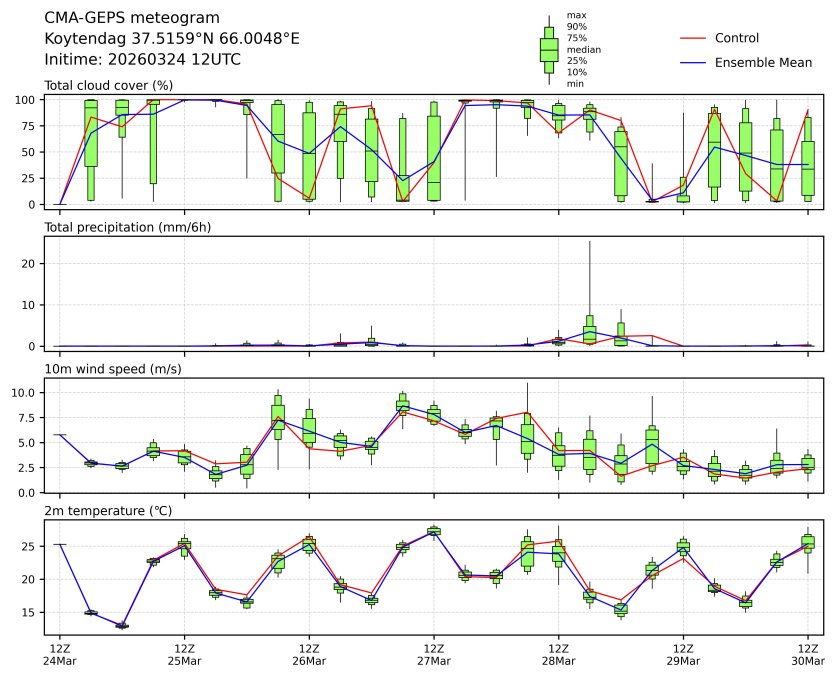This screenshot has width=836, height=678.
Task: Click the red Control legend line
Action: (693, 38)
